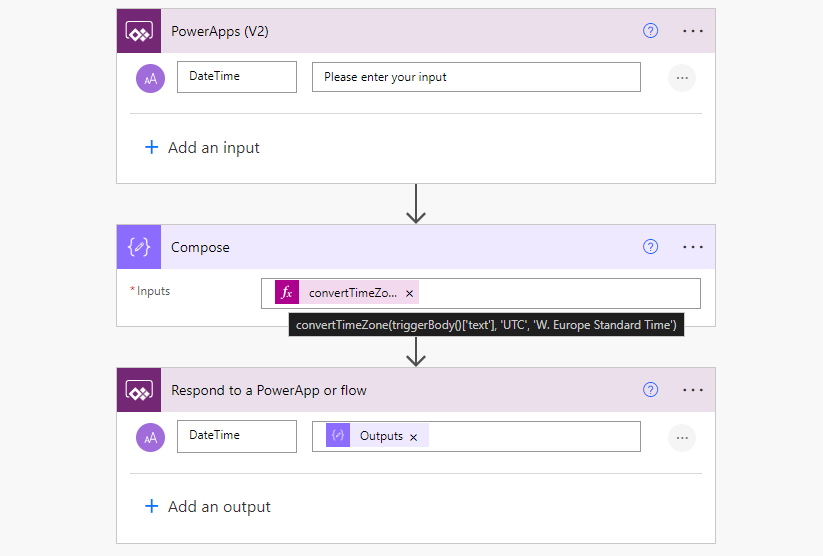Click the plus icon for Add an input
This screenshot has width=823, height=556.
pos(151,147)
